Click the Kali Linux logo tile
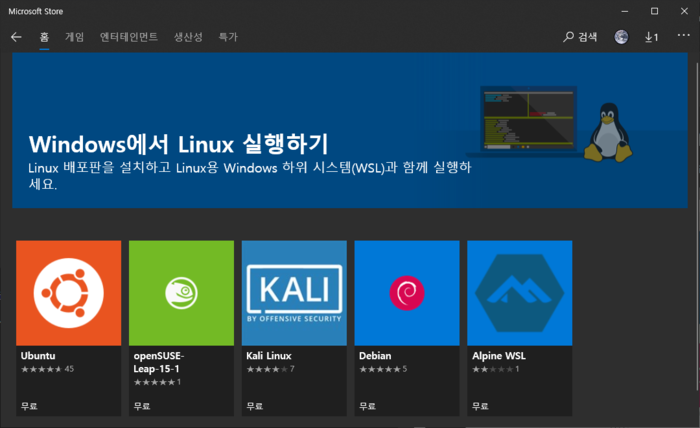 click(294, 293)
